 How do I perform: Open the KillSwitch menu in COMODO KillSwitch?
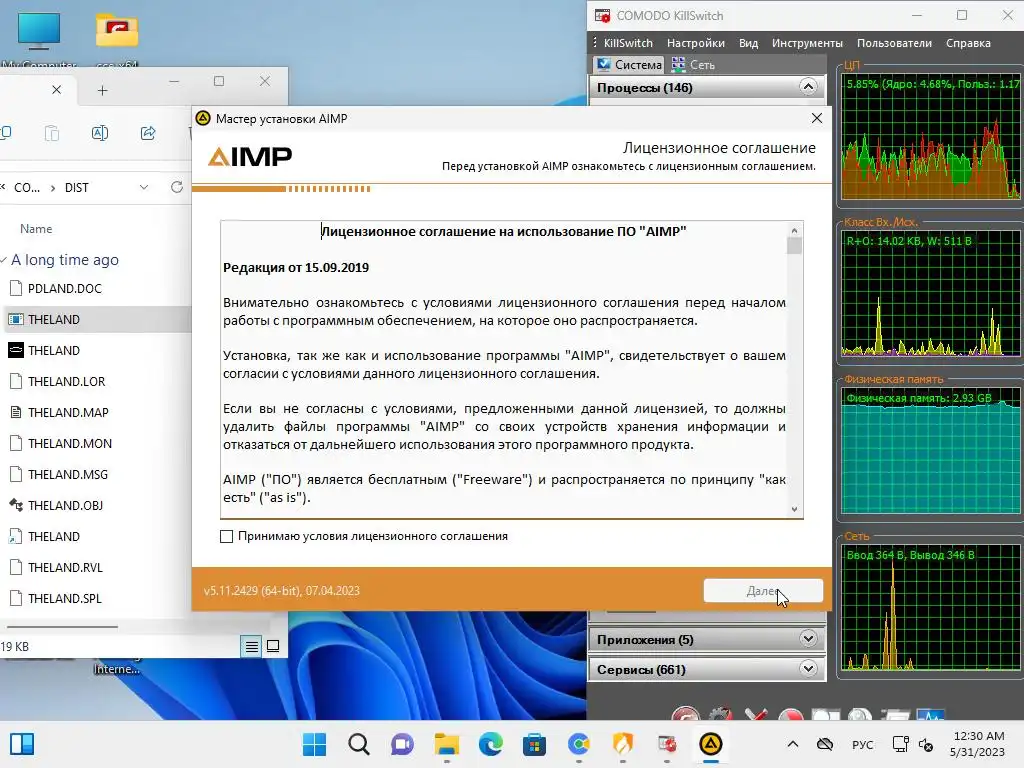point(628,43)
